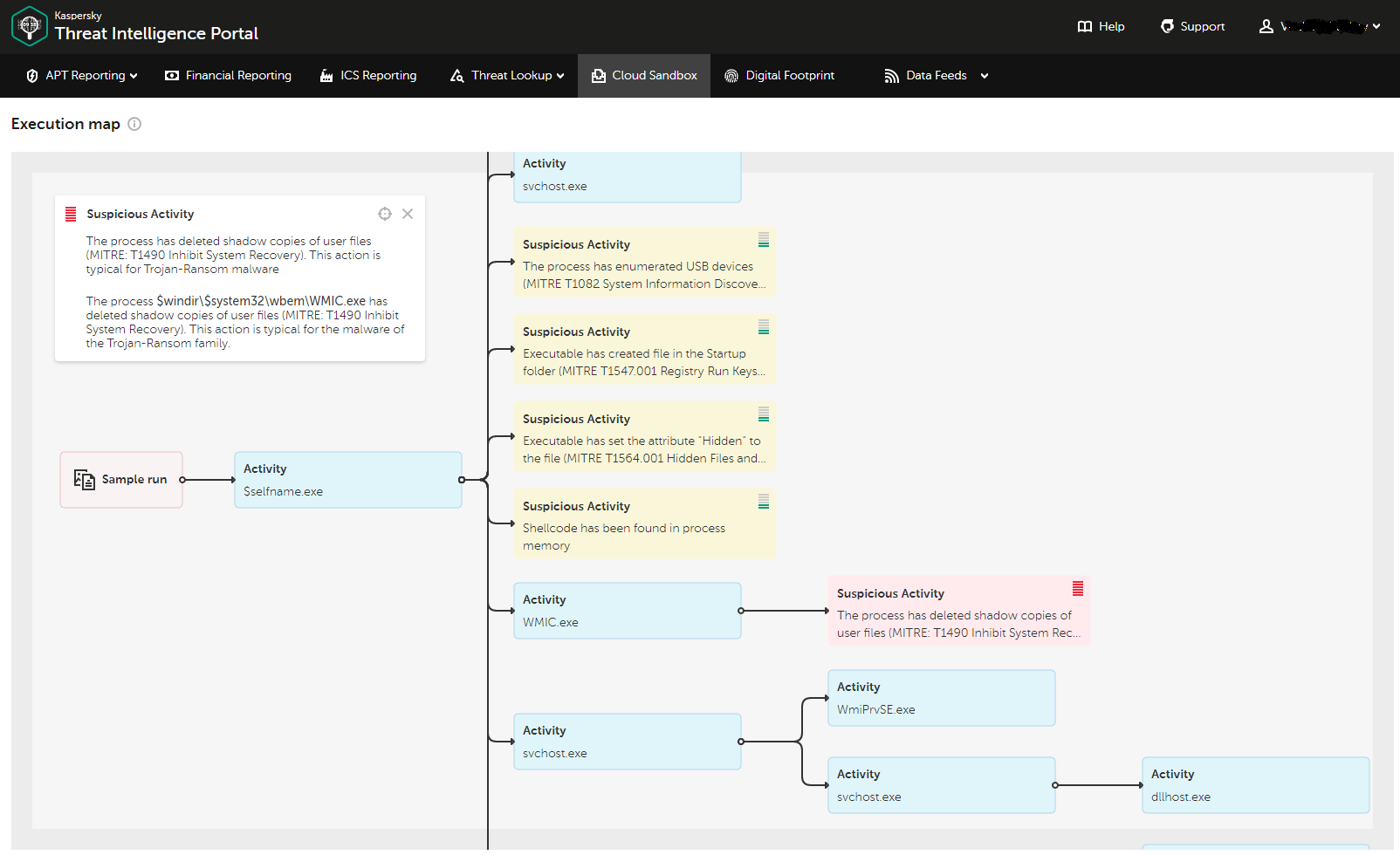The height and width of the screenshot is (855, 1400).
Task: Click the Execution map heading
Action: tap(65, 124)
